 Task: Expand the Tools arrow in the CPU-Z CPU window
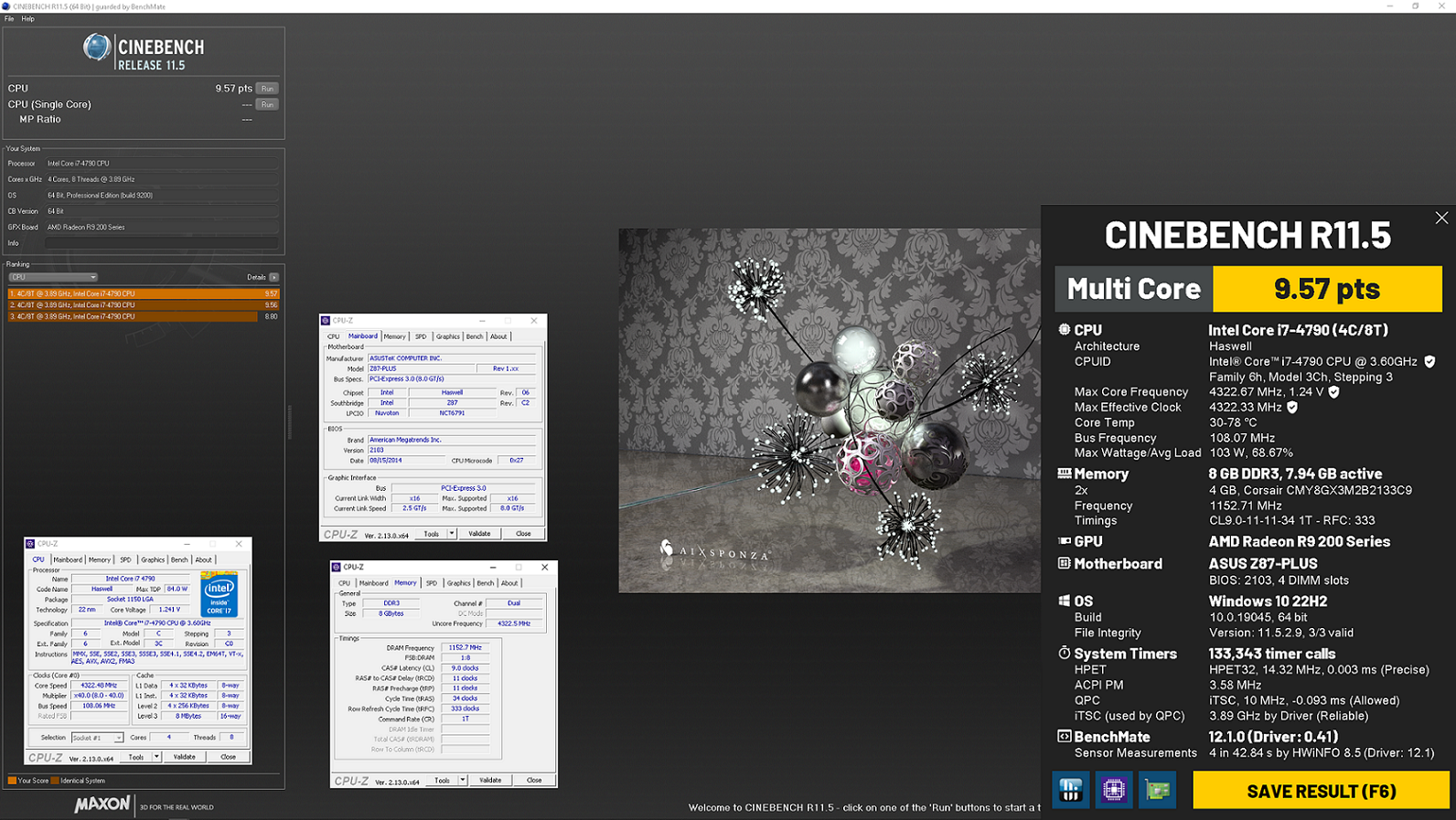pos(156,757)
